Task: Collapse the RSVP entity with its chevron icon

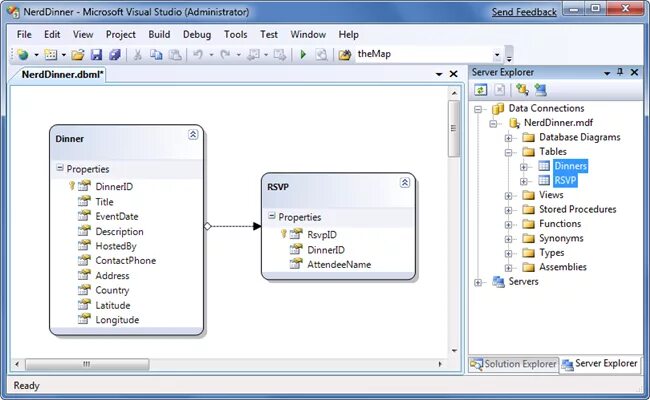Action: tap(405, 182)
